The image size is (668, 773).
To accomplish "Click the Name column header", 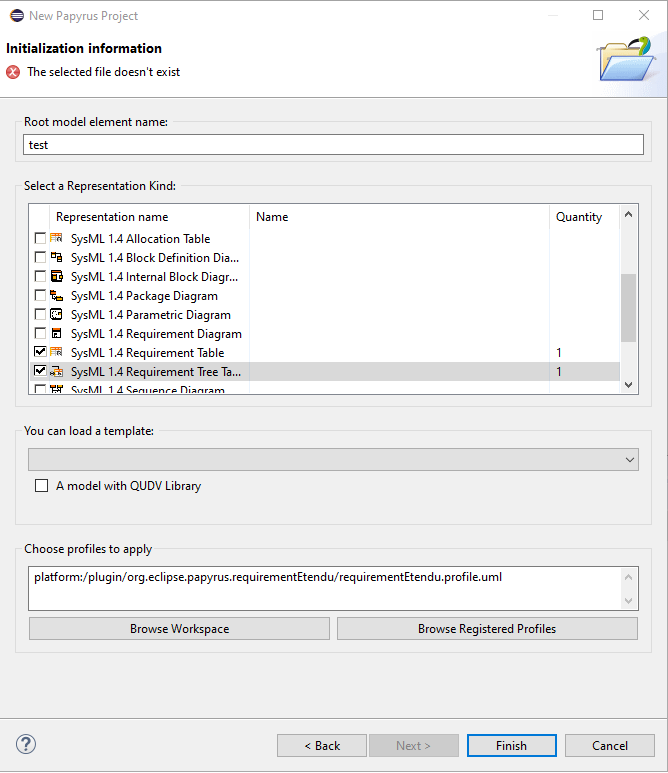I will click(399, 217).
